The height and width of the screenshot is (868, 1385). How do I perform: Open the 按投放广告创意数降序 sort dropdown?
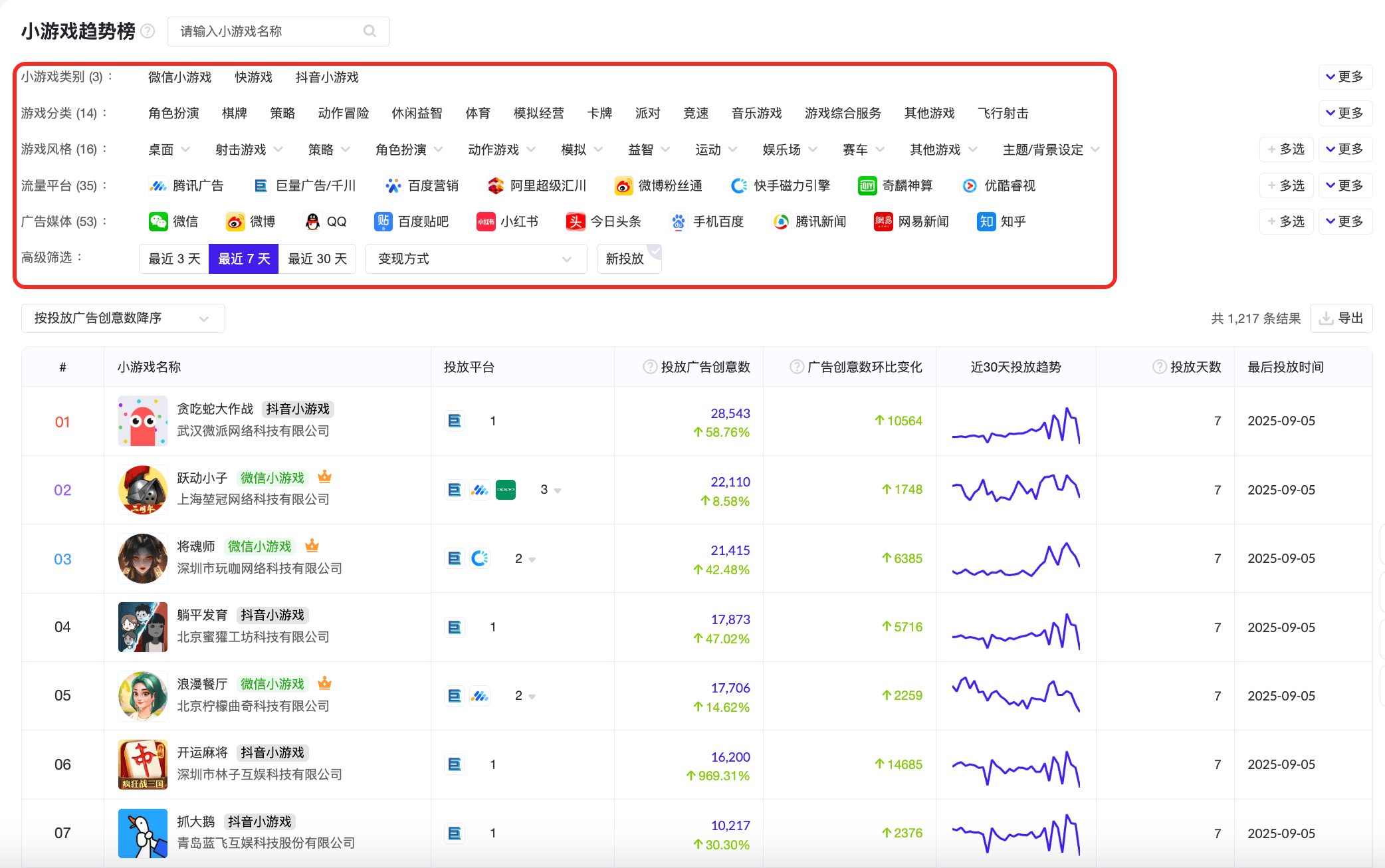tap(122, 318)
